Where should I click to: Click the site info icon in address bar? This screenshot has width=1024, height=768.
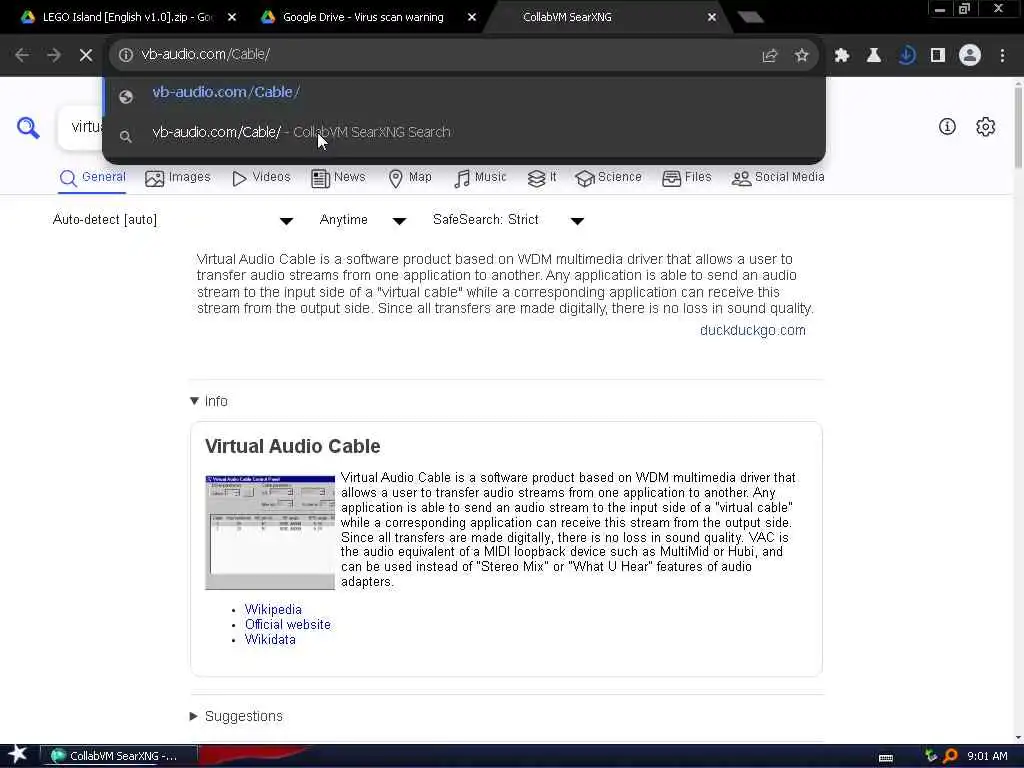tap(126, 55)
